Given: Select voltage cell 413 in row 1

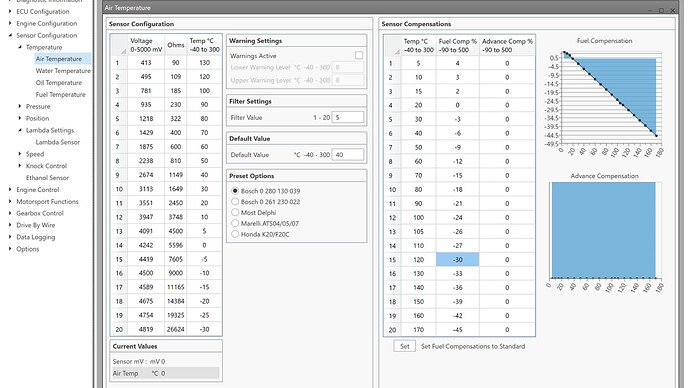Looking at the screenshot, I should [x=146, y=63].
